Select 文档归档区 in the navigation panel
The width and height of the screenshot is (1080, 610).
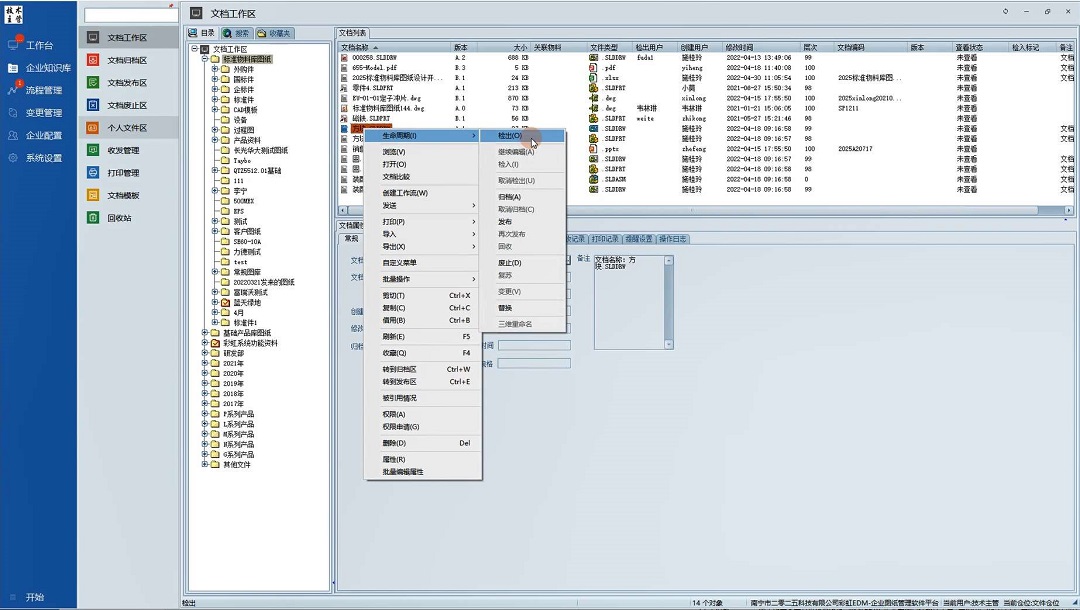128,61
